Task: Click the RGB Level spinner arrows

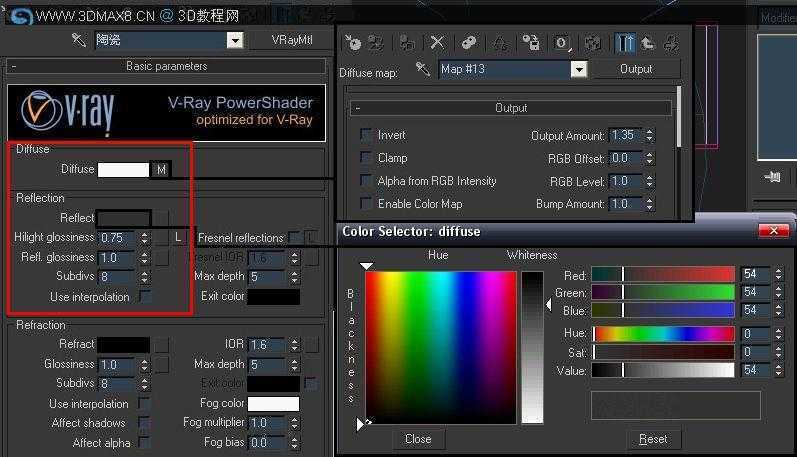Action: 649,181
